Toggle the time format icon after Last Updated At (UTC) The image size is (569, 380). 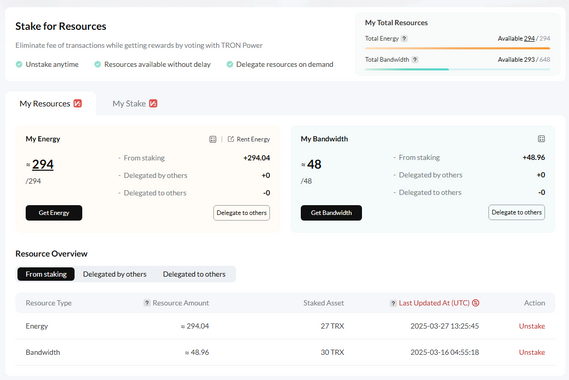(x=475, y=303)
